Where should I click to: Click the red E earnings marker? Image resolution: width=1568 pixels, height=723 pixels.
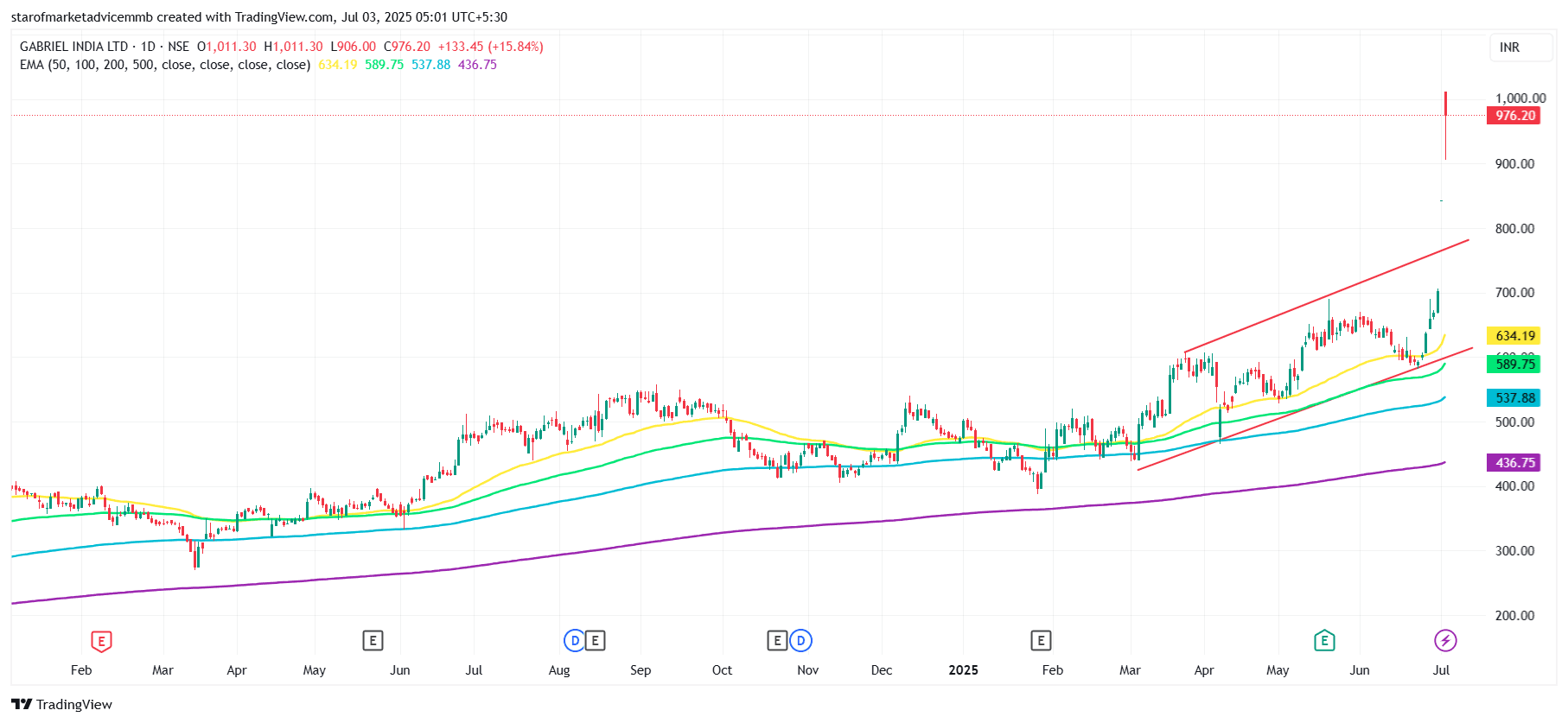101,641
